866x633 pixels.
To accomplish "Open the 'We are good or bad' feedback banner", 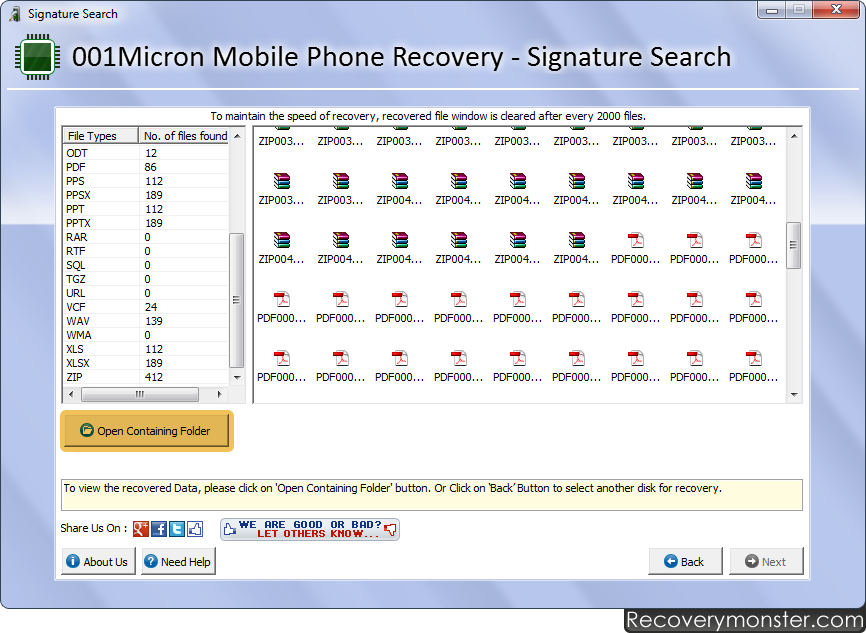I will point(310,529).
